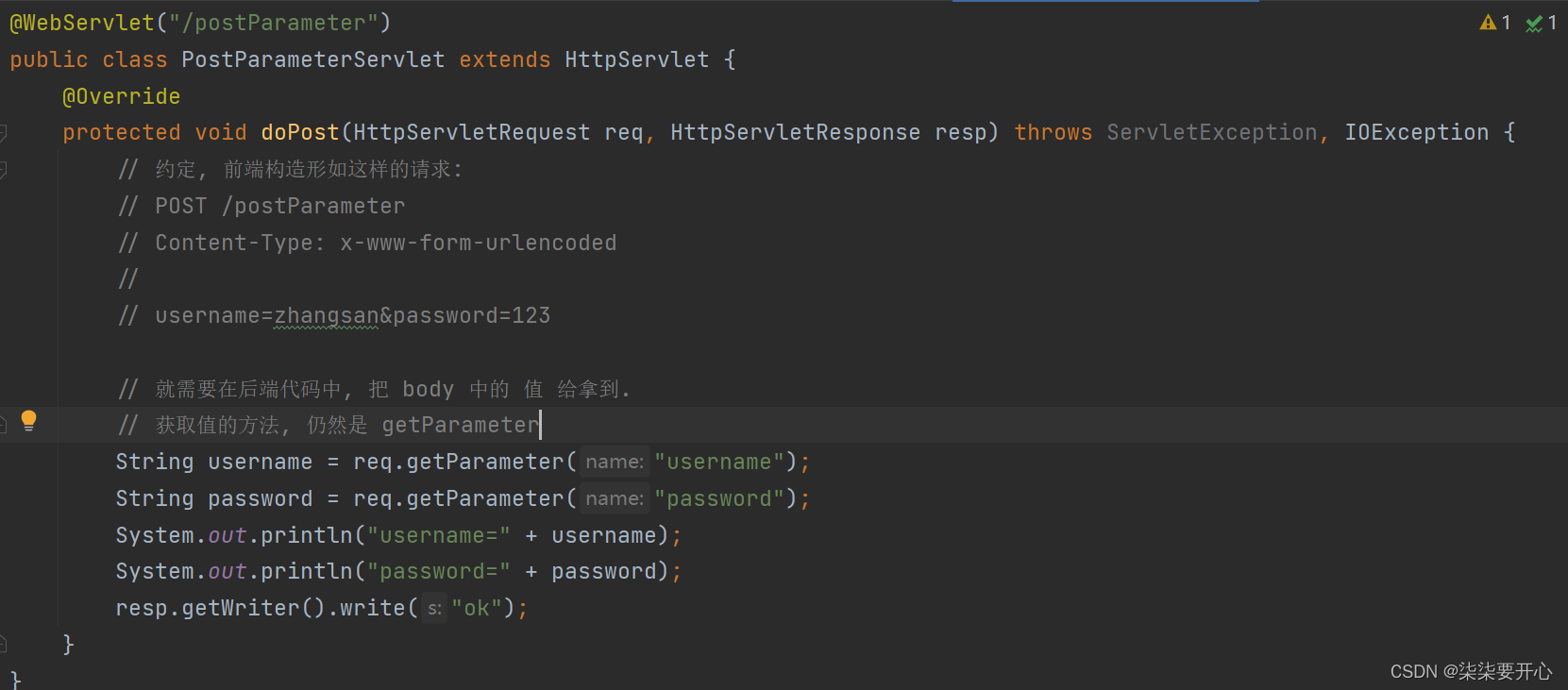Click ServletException in throws clause
Image resolution: width=1568 pixels, height=690 pixels.
coord(1211,132)
